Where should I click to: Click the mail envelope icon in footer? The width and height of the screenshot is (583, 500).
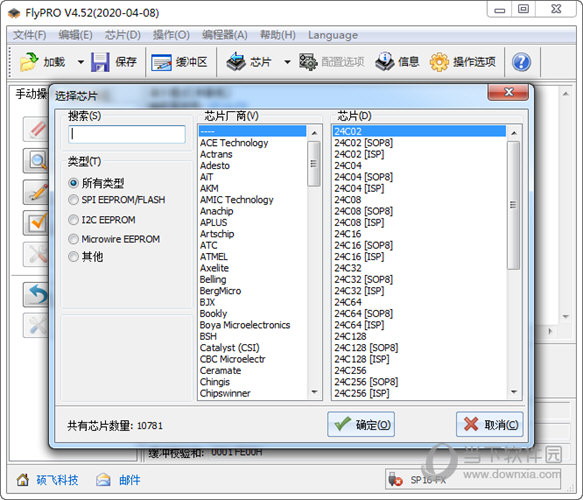103,480
